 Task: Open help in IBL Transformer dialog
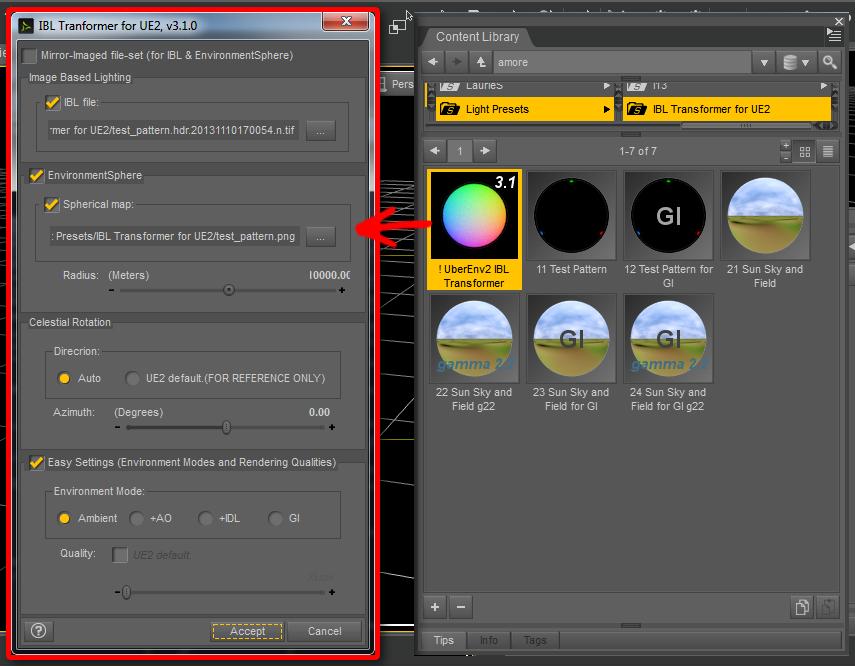(x=38, y=631)
